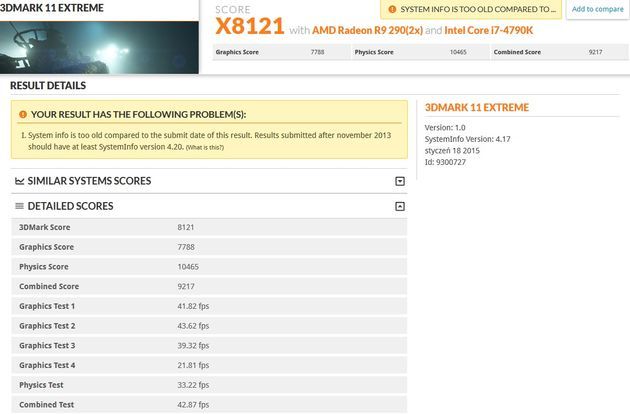The image size is (630, 414).
Task: Open the AMD Radeon R9 290(2x) link
Action: (x=368, y=31)
